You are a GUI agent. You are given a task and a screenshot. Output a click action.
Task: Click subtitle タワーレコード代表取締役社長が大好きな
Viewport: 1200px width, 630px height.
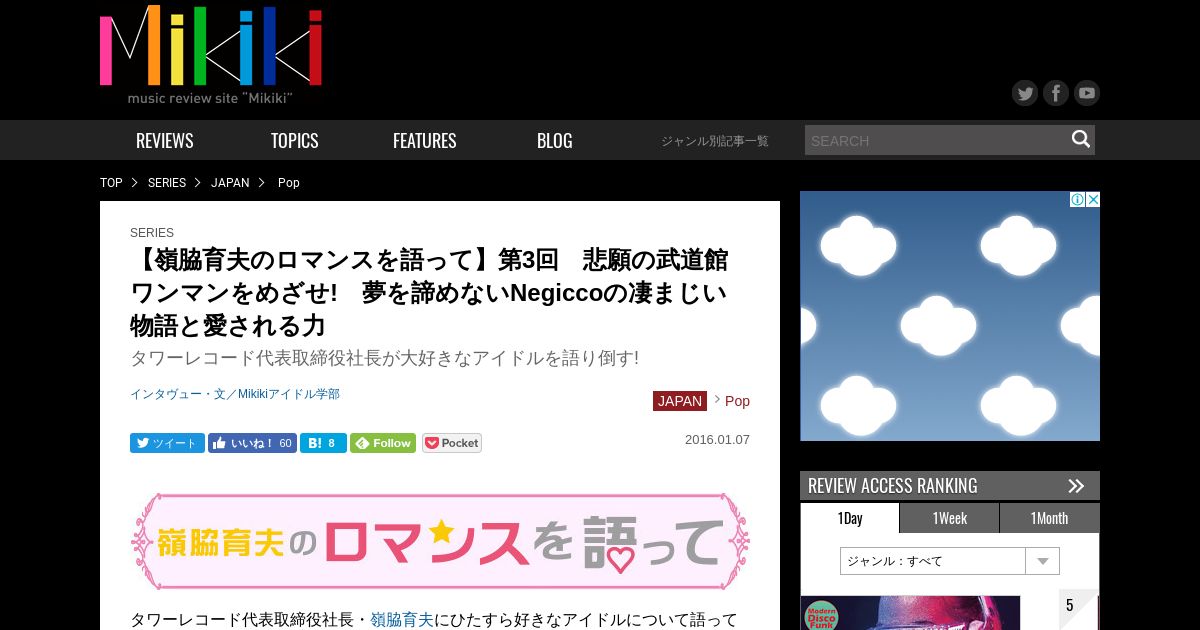[x=384, y=358]
